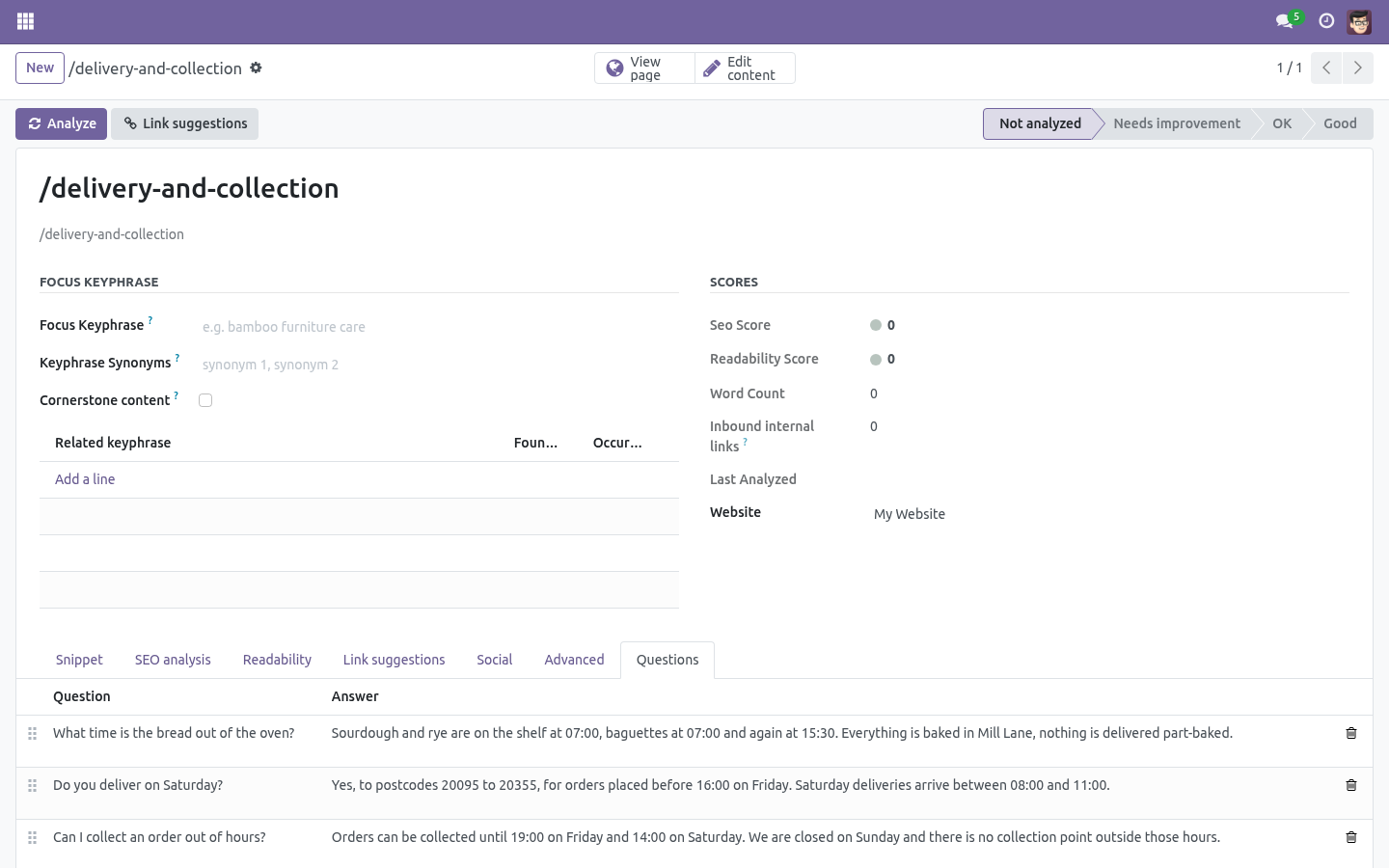Set status to OK

click(x=1282, y=123)
